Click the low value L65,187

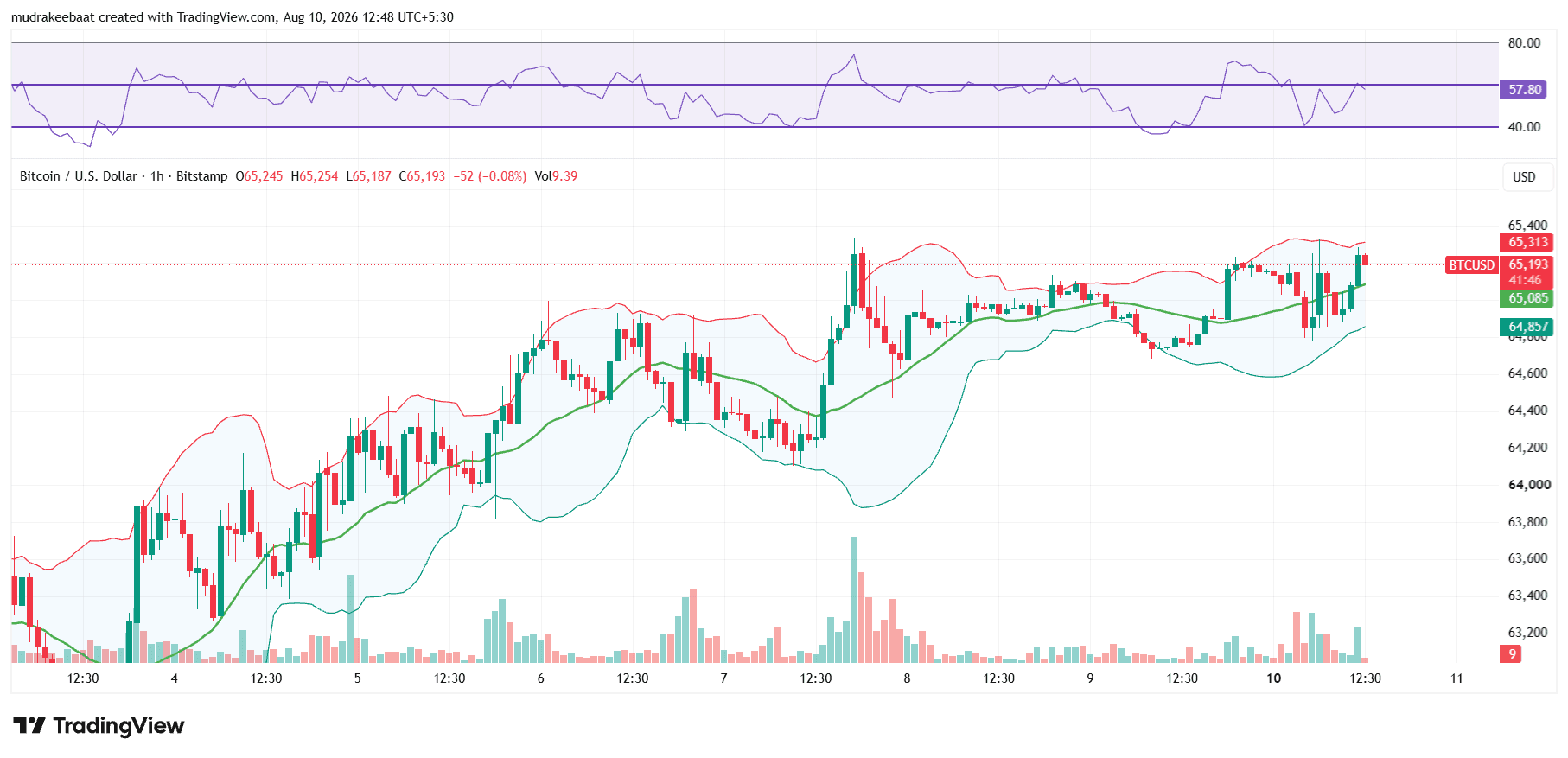tap(368, 176)
